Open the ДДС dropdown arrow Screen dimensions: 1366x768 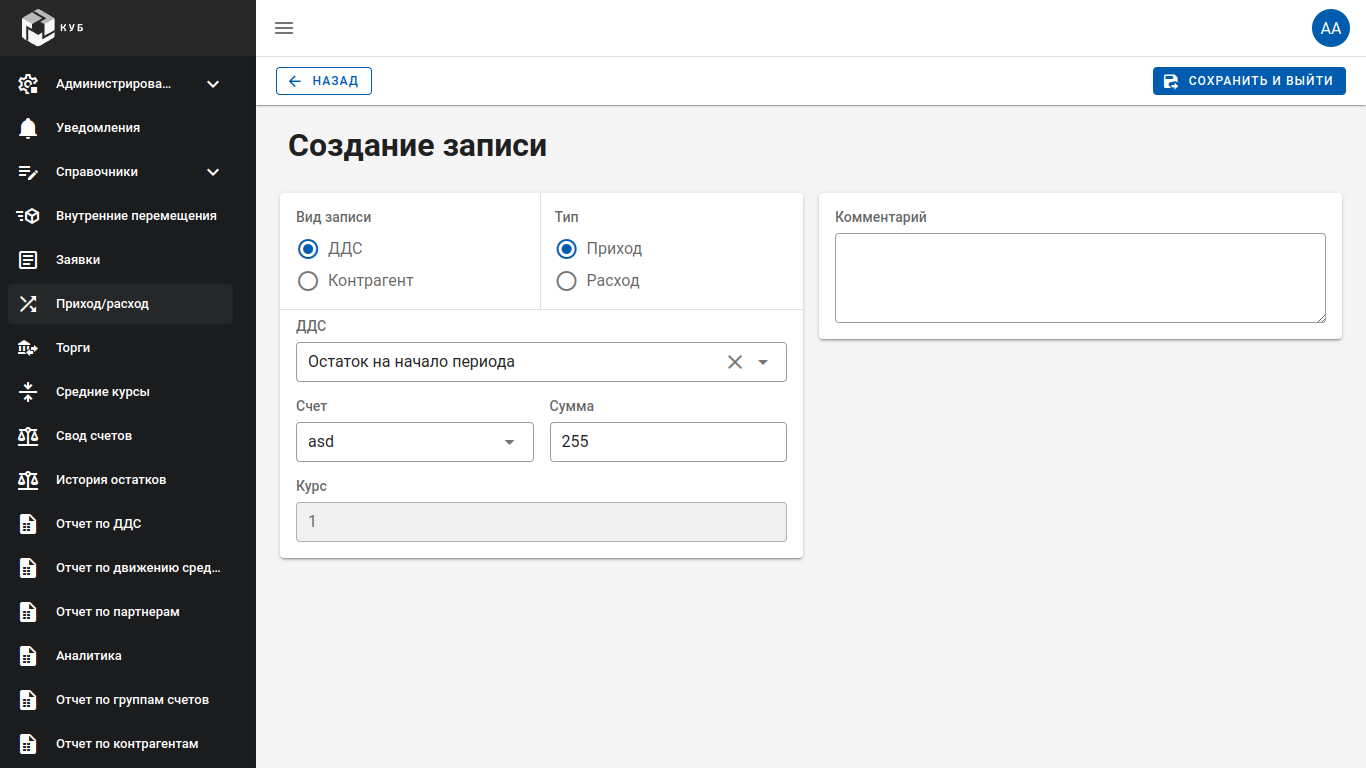[763, 362]
